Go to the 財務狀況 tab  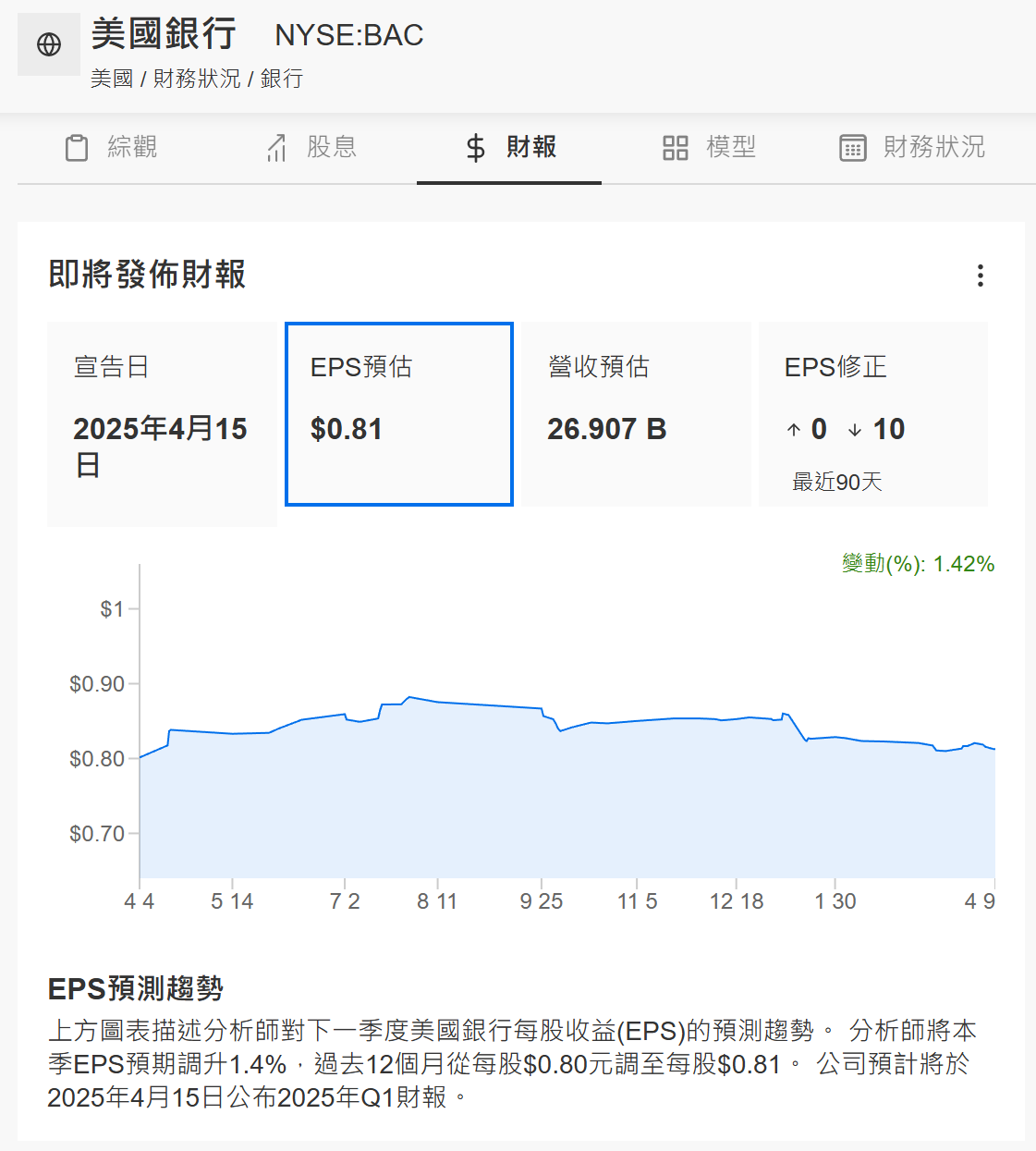[912, 148]
